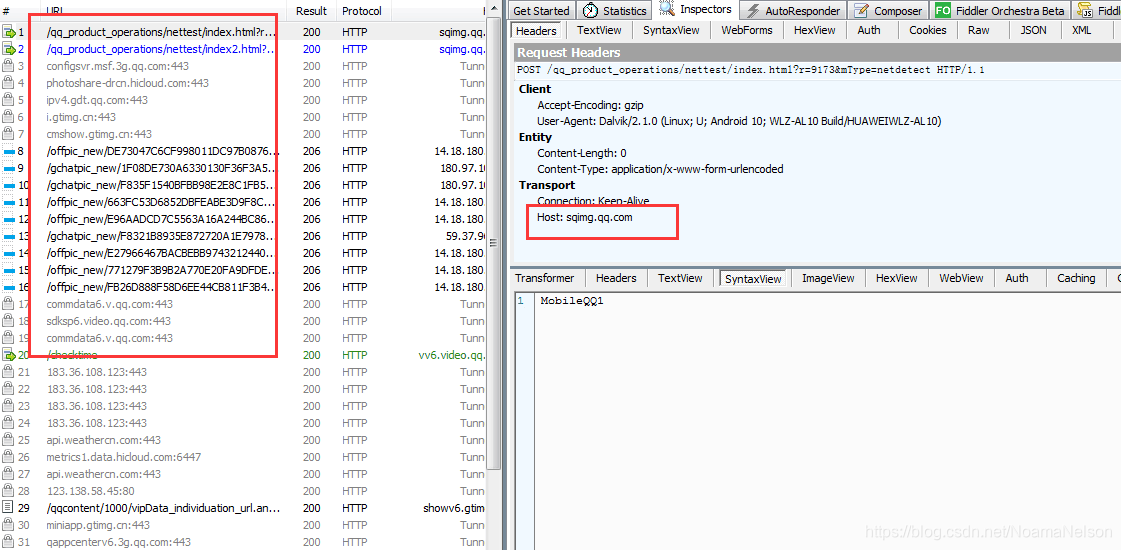Sort sessions by Protocol column header

[x=362, y=11]
